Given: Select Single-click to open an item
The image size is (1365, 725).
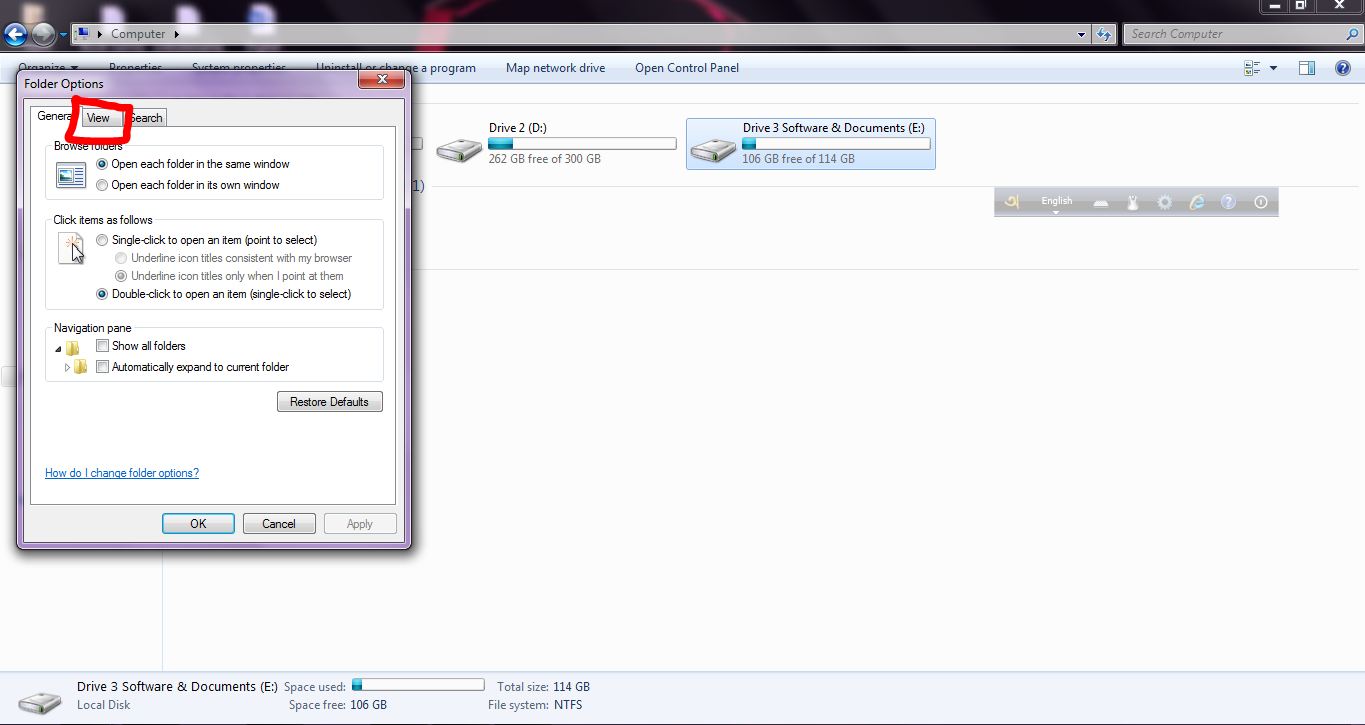Looking at the screenshot, I should (x=101, y=240).
